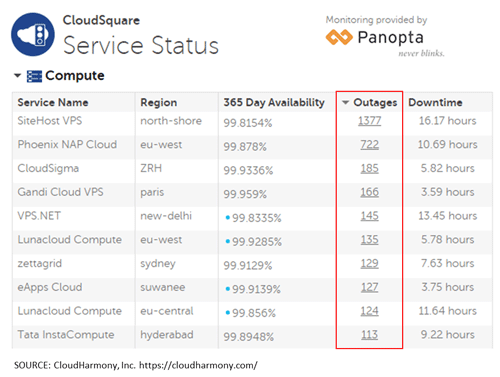Sort by 365 Day Availability column header
Viewport: 500px width, 377px height.
coord(274,102)
